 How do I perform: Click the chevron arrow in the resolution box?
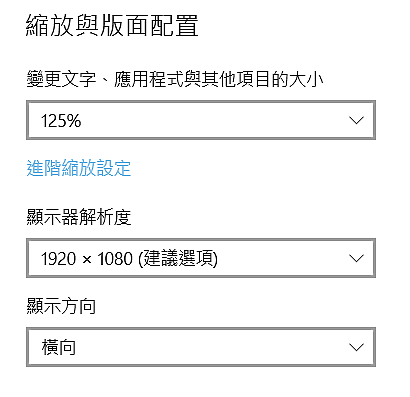(356, 258)
